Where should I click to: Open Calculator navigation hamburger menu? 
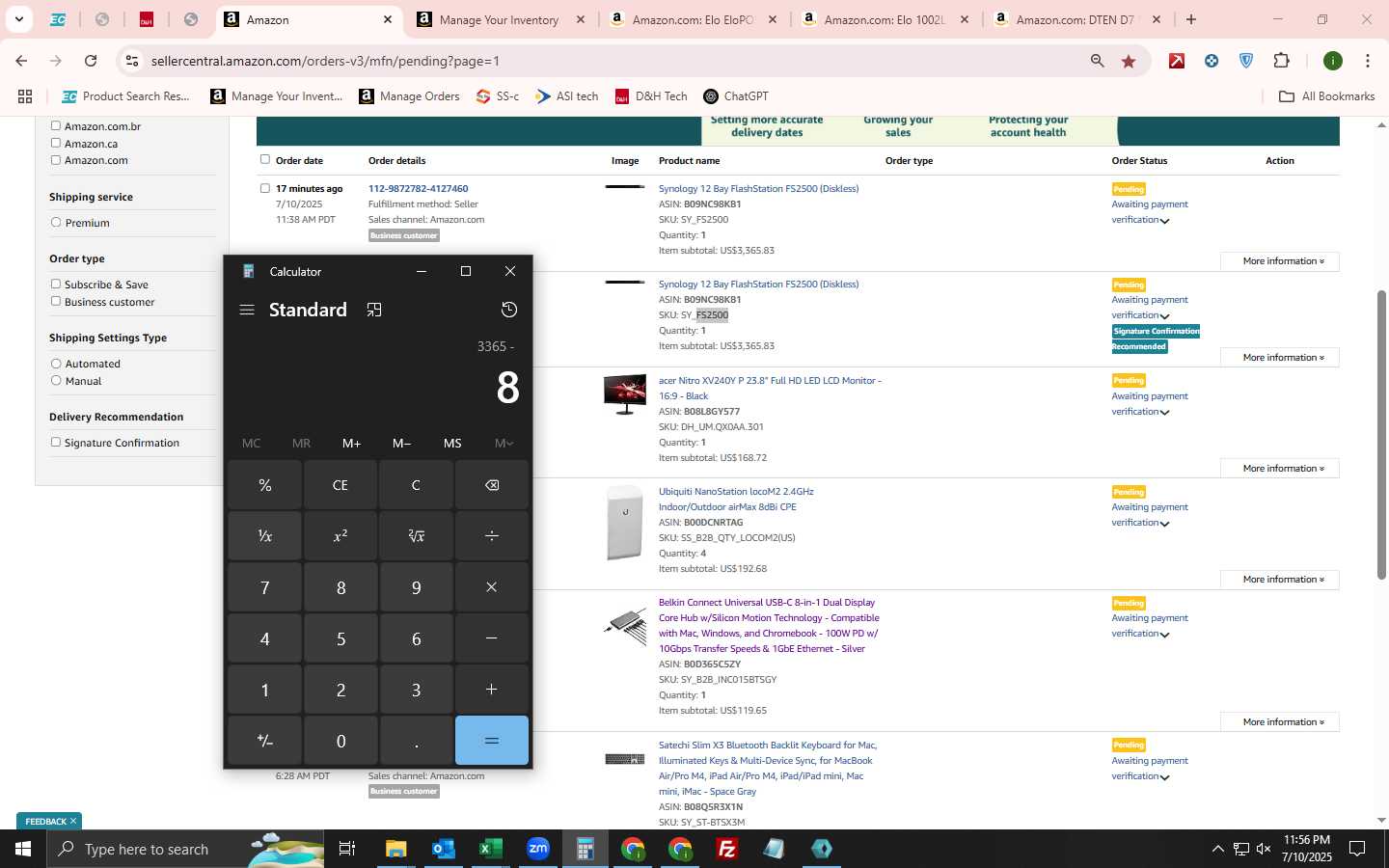247,310
